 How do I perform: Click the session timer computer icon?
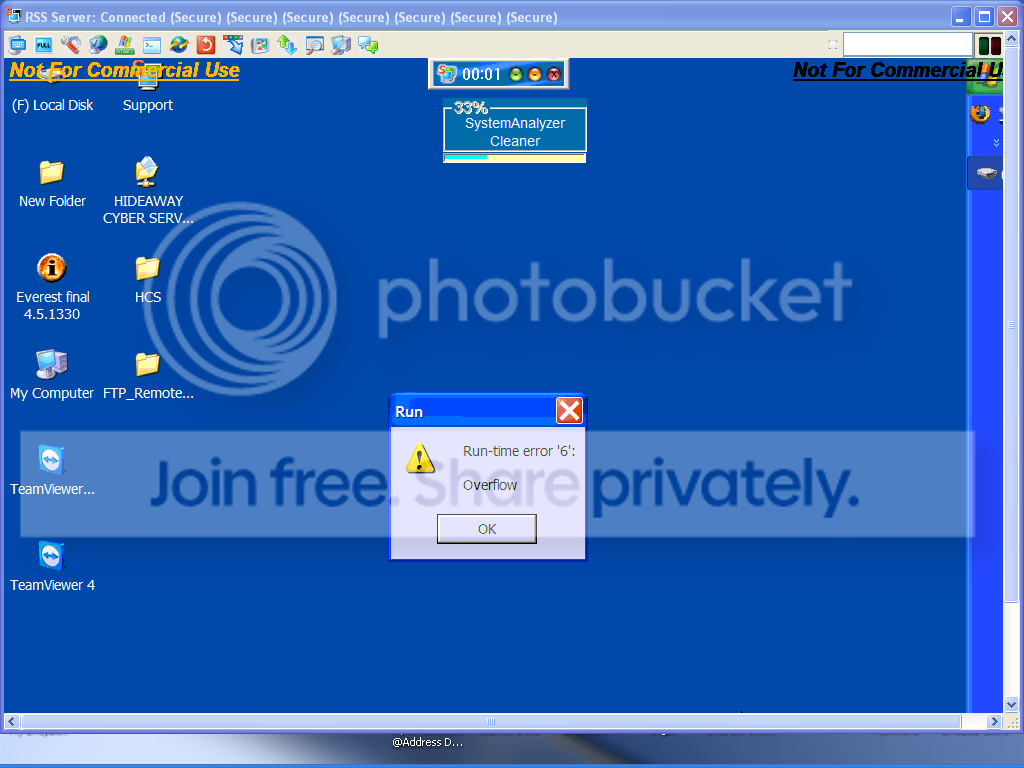point(447,74)
